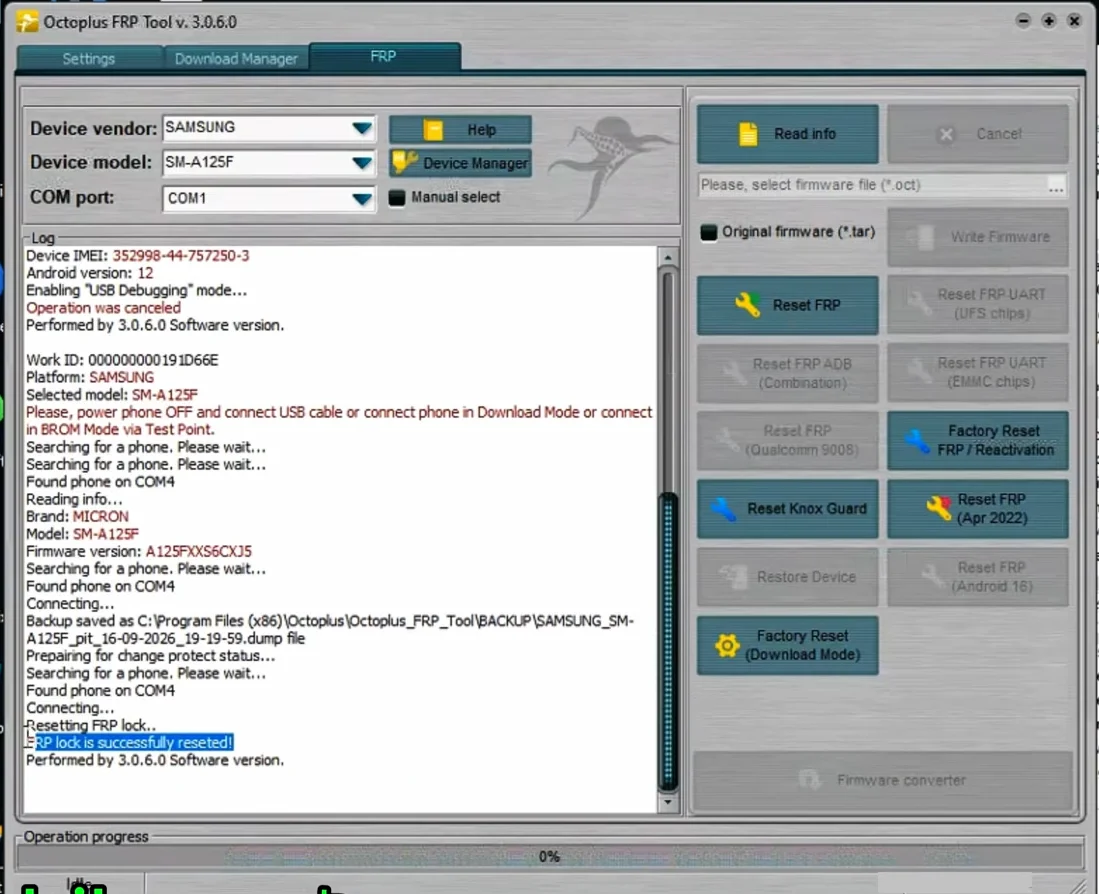Click the blue wrench icon on Factory Reset FRP
Screen dimensions: 1099x894
pyautogui.click(x=916, y=441)
